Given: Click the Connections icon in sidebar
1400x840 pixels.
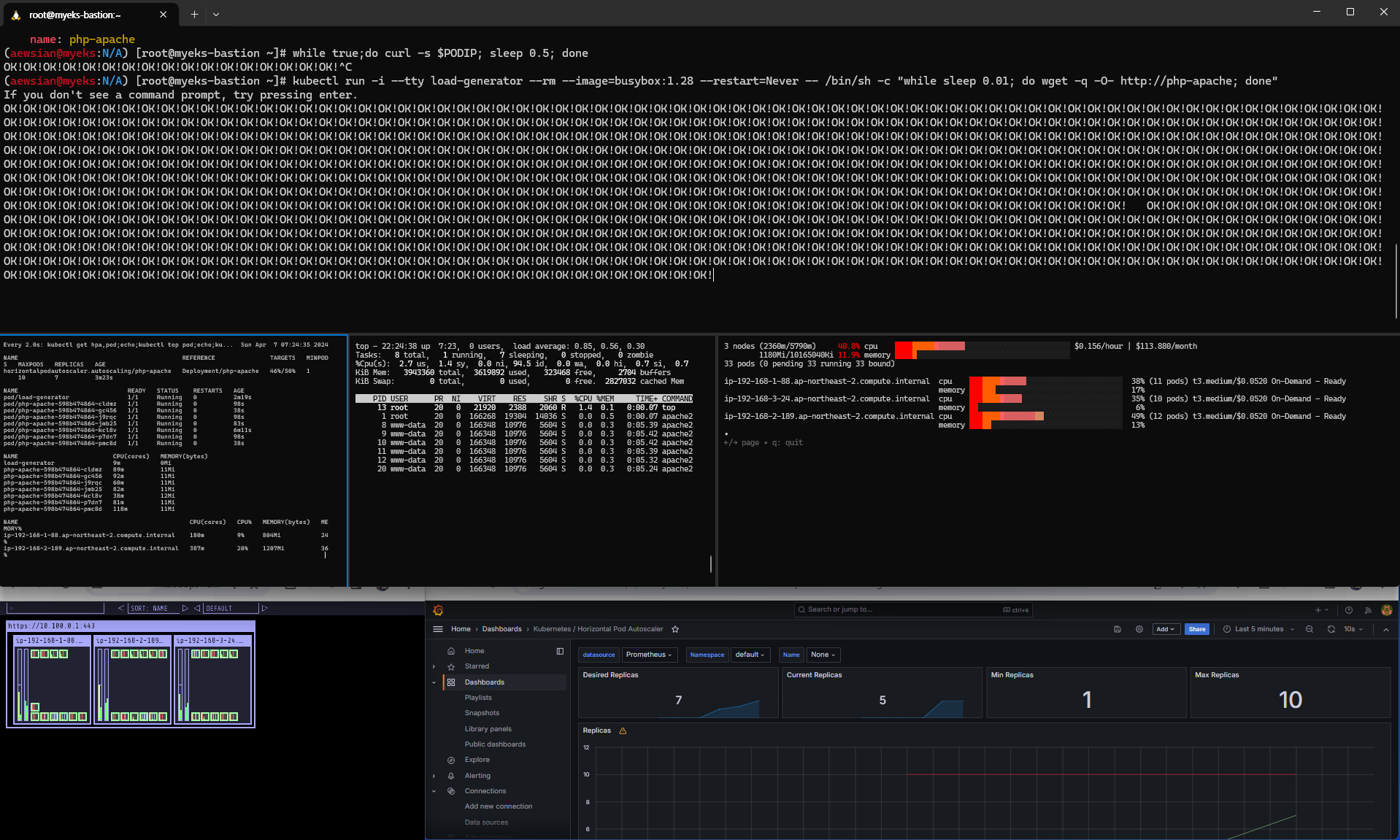Looking at the screenshot, I should [x=451, y=791].
